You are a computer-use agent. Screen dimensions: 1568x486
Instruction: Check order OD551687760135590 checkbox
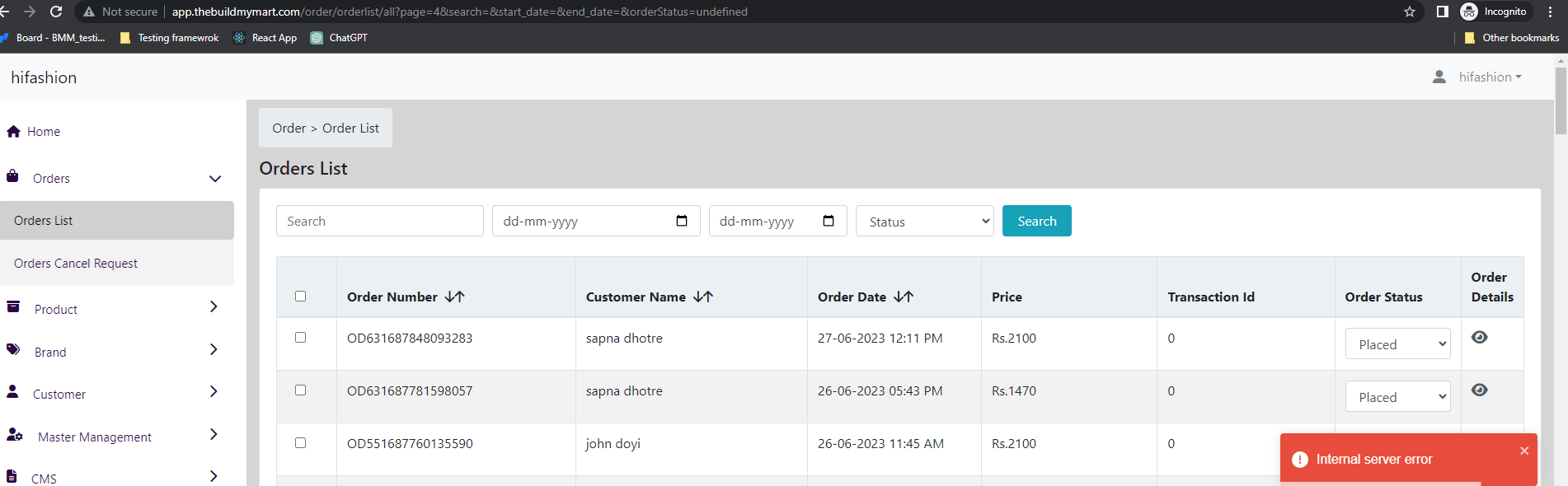[x=300, y=443]
